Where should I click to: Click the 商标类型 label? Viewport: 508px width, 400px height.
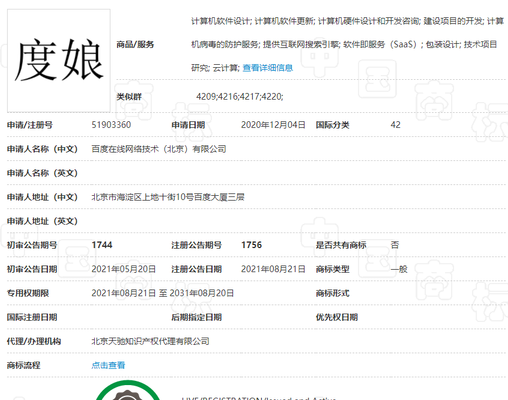click(x=332, y=269)
